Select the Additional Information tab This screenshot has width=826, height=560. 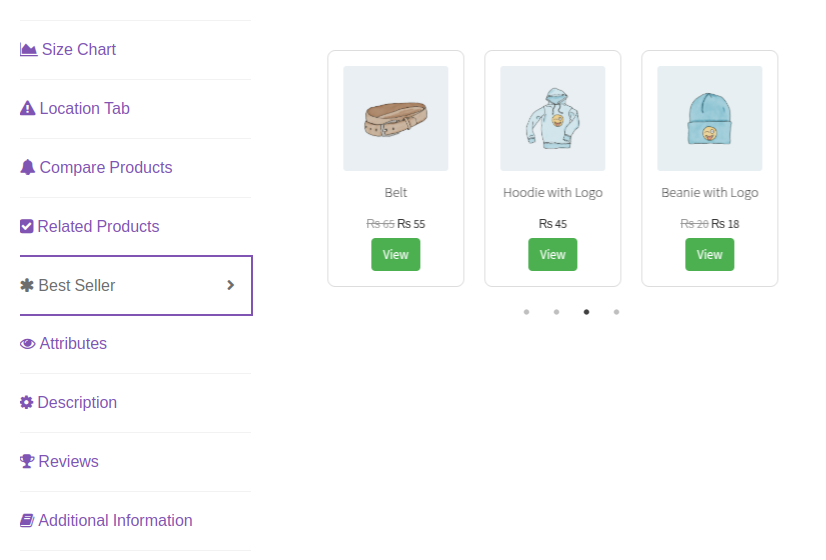115,521
